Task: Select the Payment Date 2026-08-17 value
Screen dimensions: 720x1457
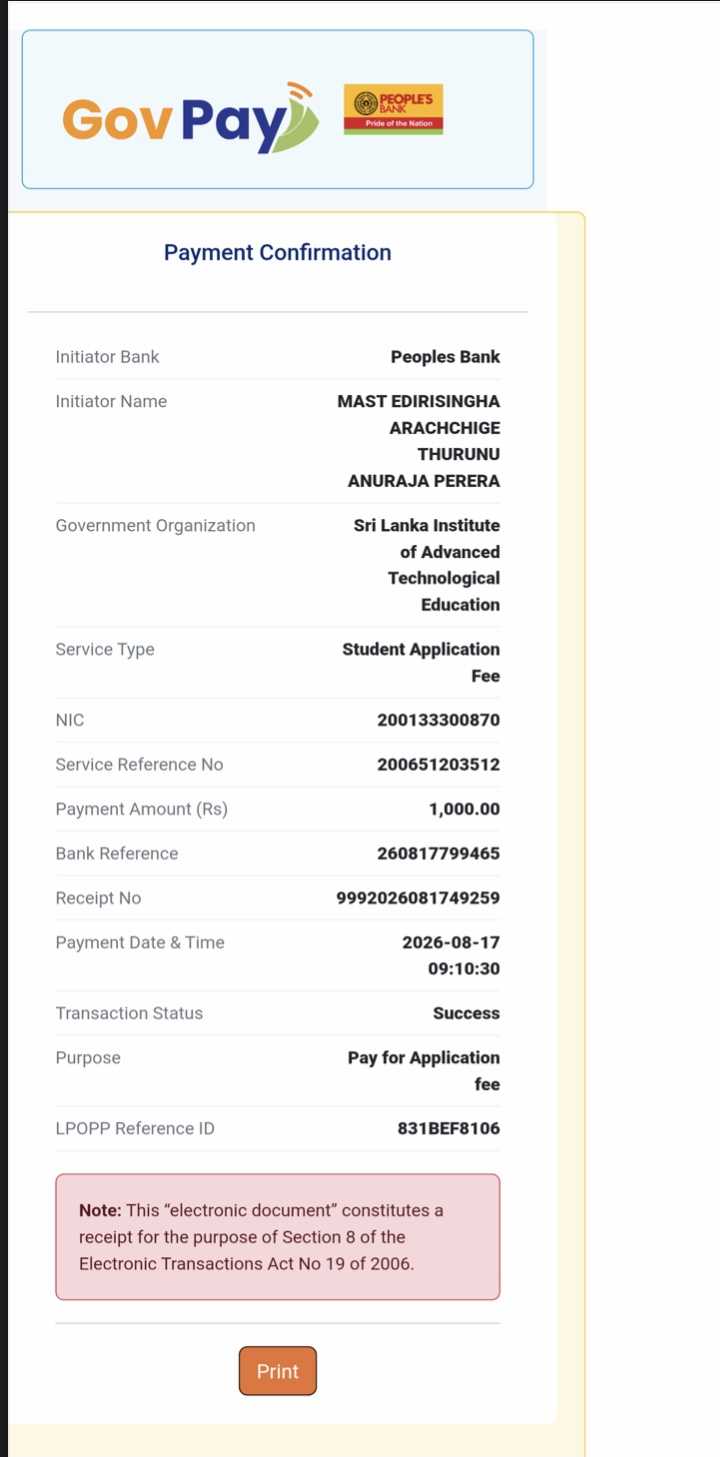Action: pyautogui.click(x=451, y=943)
